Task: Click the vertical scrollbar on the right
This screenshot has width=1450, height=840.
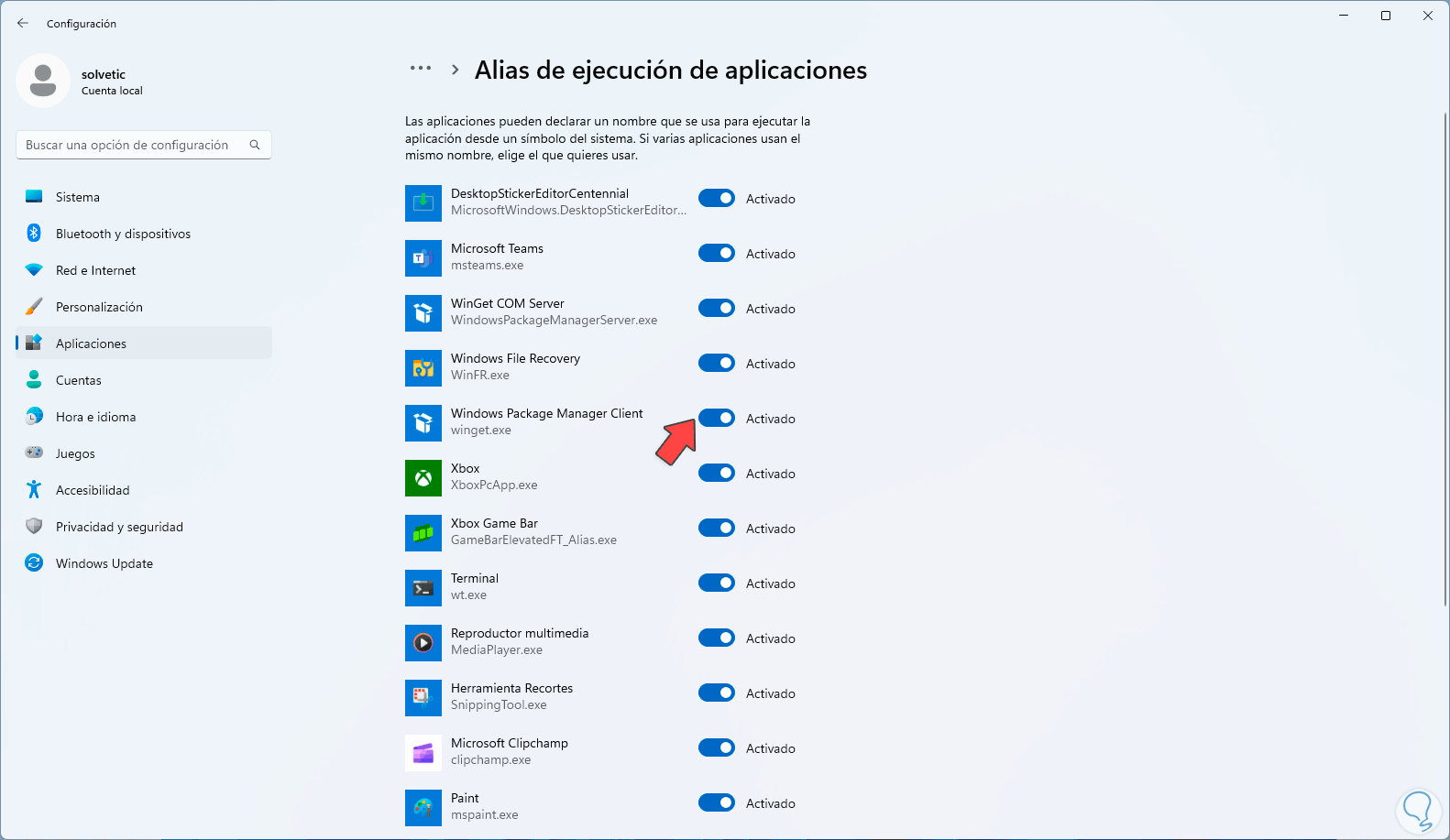Action: (x=1445, y=357)
